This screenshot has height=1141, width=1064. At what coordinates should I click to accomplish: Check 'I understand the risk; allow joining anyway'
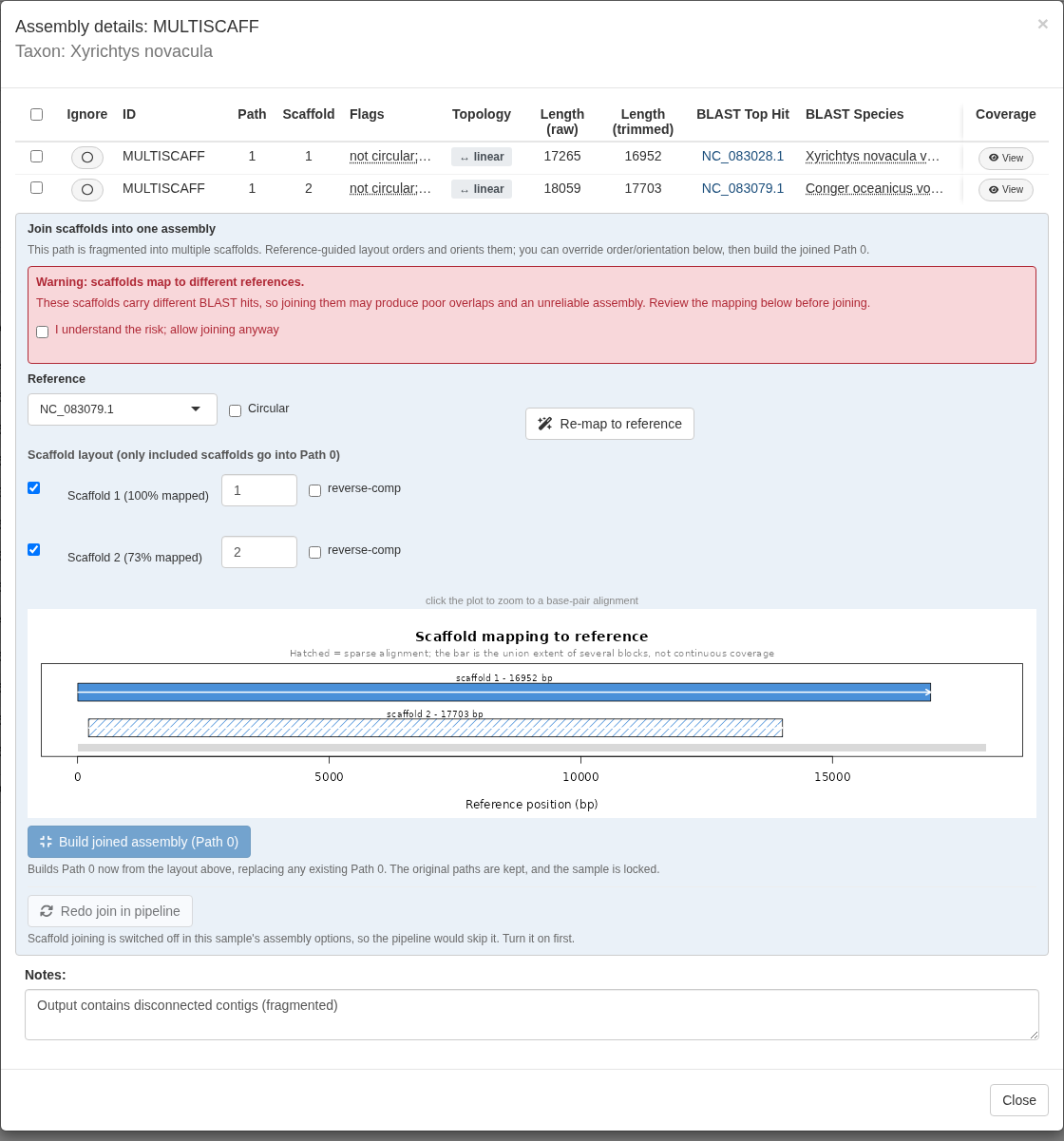pos(43,332)
